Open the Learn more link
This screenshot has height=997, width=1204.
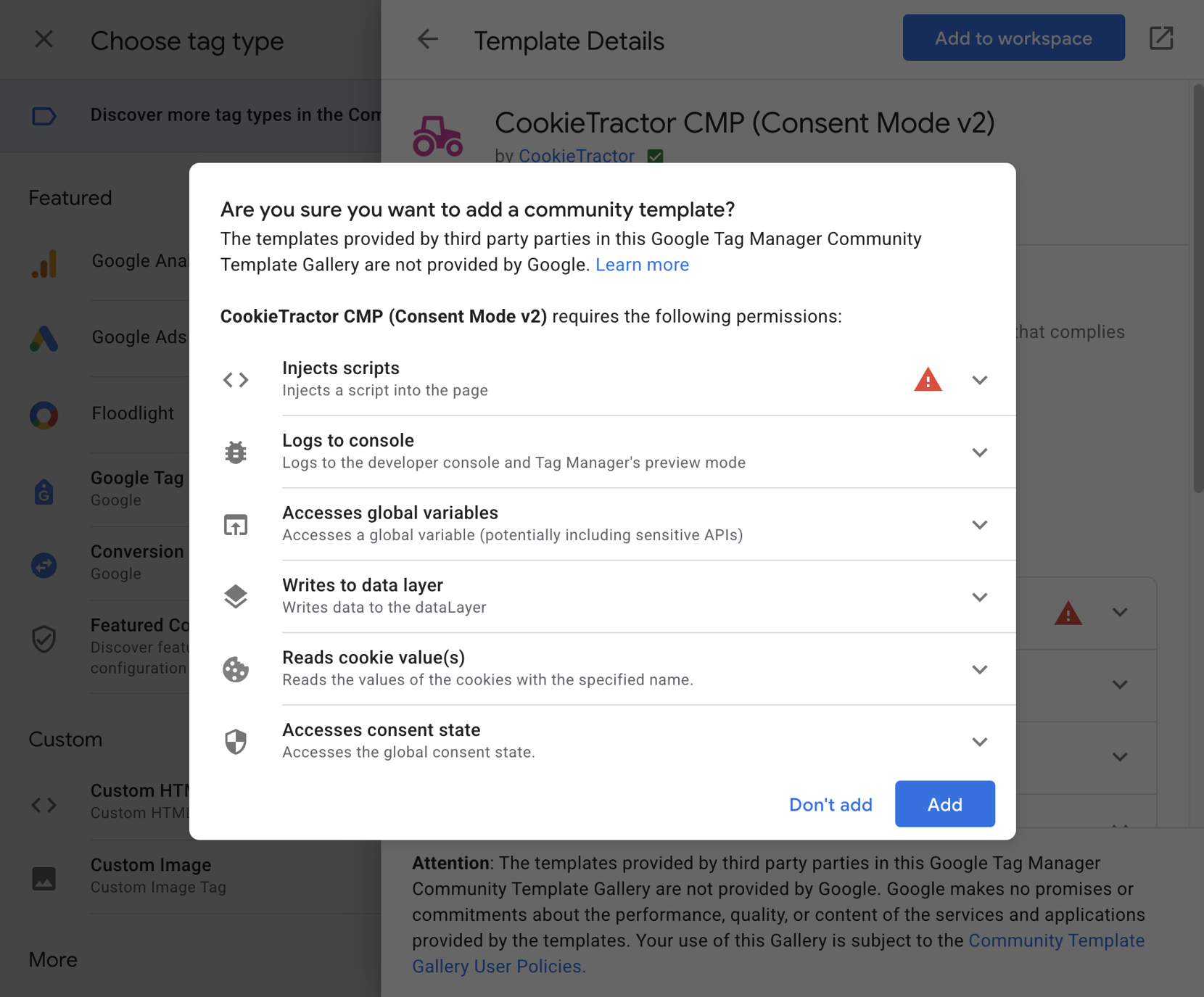pos(642,265)
